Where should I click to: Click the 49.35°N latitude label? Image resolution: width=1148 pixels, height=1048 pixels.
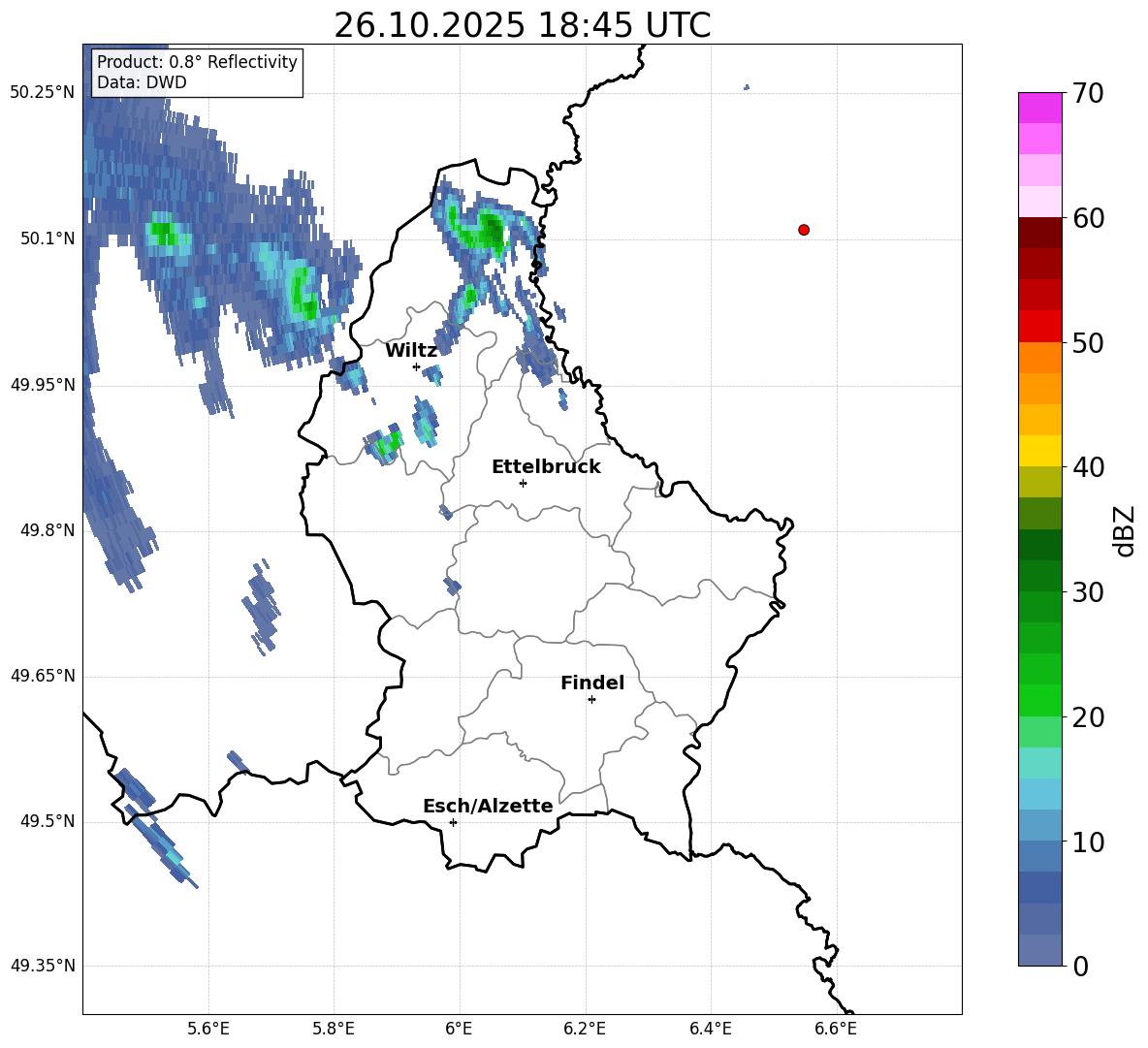tap(43, 966)
